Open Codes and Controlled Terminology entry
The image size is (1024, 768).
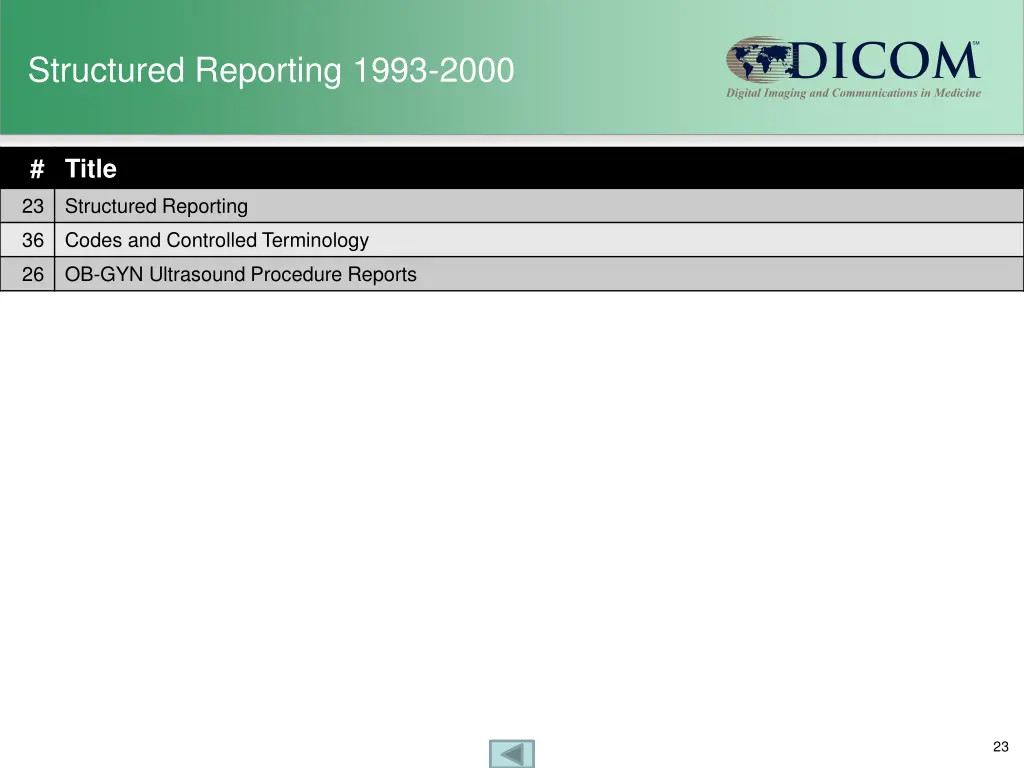click(216, 241)
